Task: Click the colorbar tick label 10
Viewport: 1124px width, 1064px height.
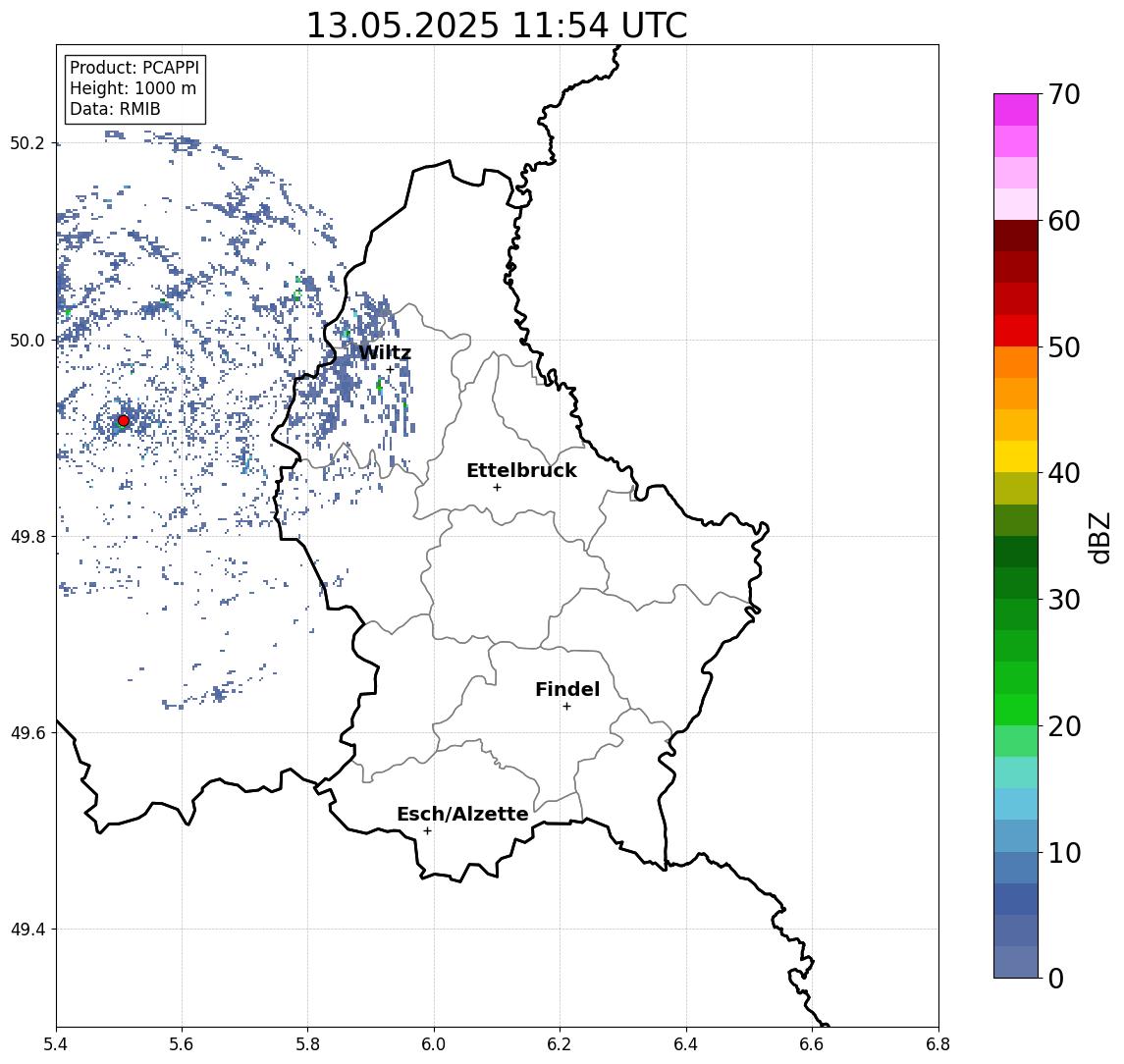Action: click(x=1064, y=853)
